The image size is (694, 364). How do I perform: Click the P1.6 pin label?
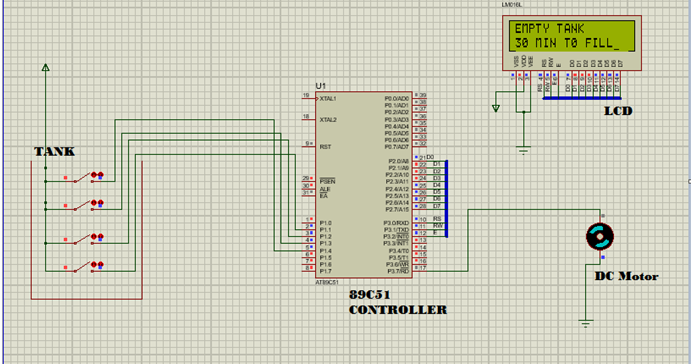click(x=325, y=264)
